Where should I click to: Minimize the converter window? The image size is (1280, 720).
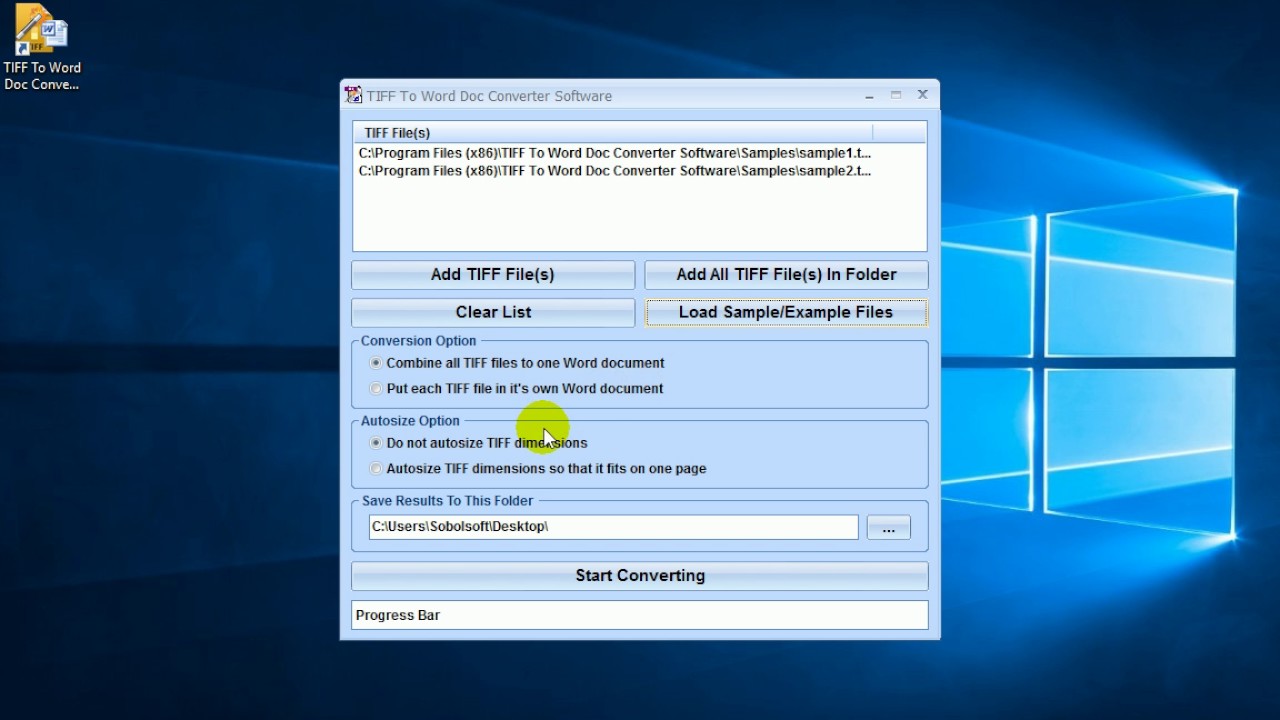click(x=870, y=96)
